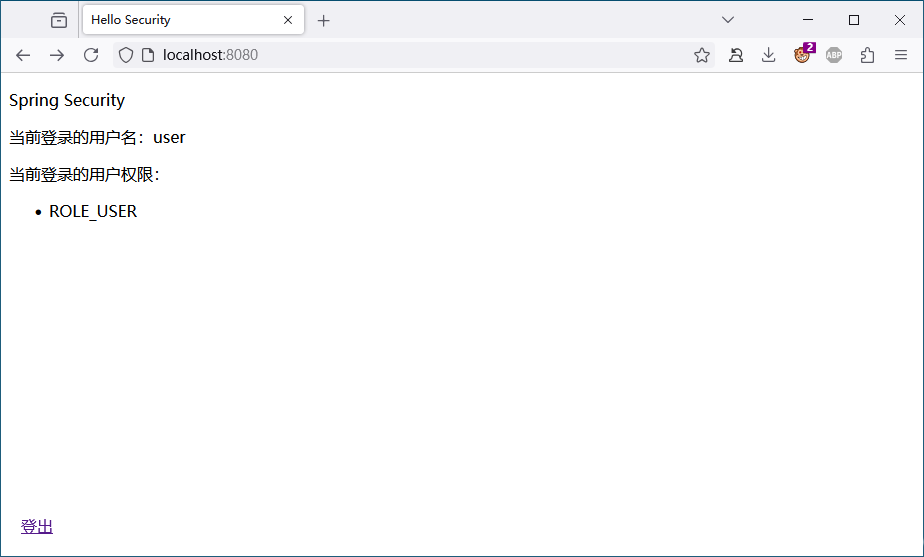Close the browser window
The height and width of the screenshot is (557, 924).
coord(900,20)
